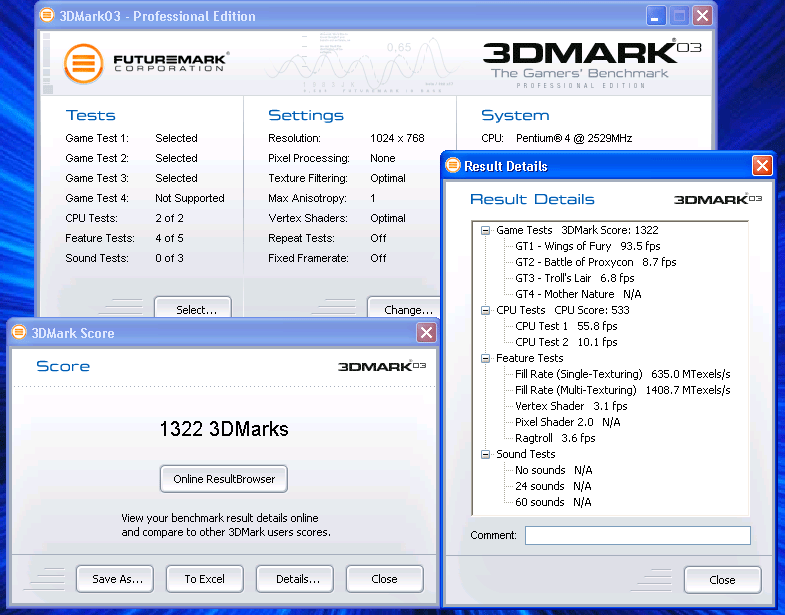Collapse the Game Tests tree node
Image resolution: width=785 pixels, height=615 pixels.
(x=485, y=230)
